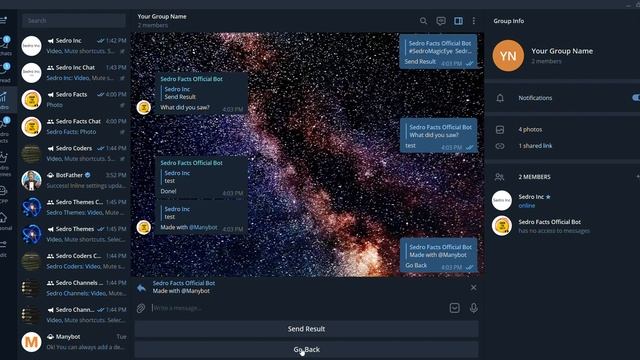Click the sent 'test' message bubble
640x360 pixels.
(438, 135)
